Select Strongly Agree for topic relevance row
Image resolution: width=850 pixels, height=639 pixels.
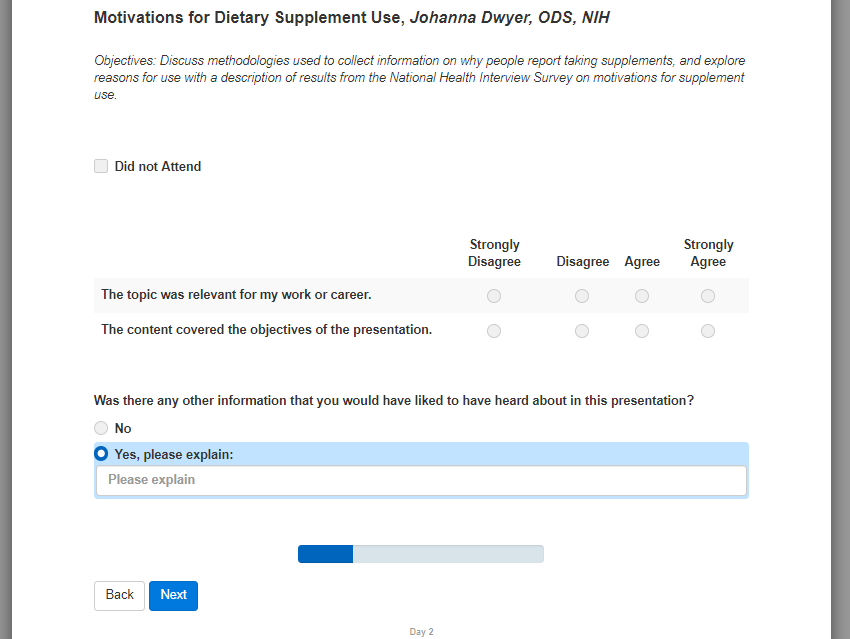[x=708, y=296]
